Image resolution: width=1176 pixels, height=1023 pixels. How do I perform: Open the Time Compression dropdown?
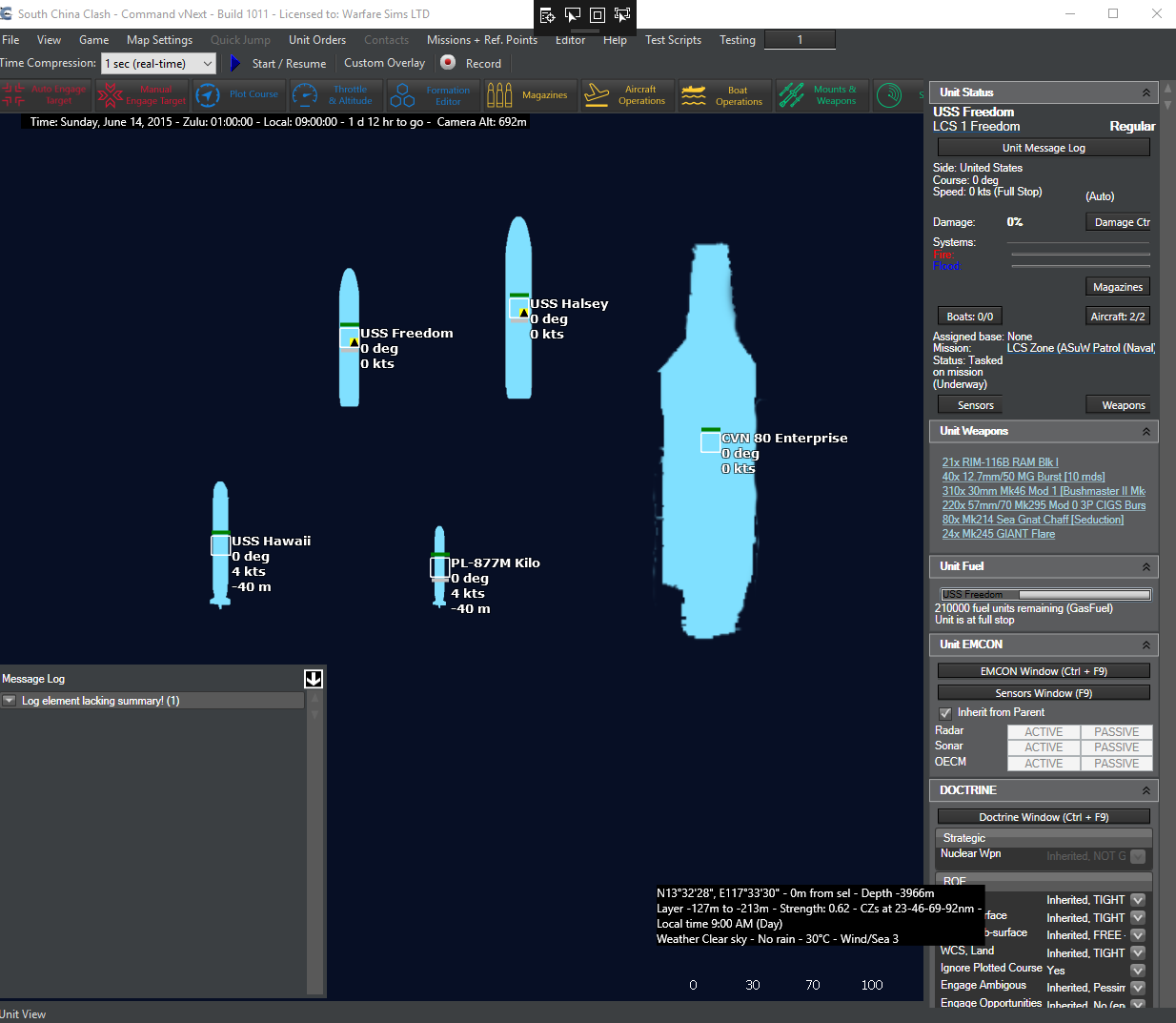159,64
